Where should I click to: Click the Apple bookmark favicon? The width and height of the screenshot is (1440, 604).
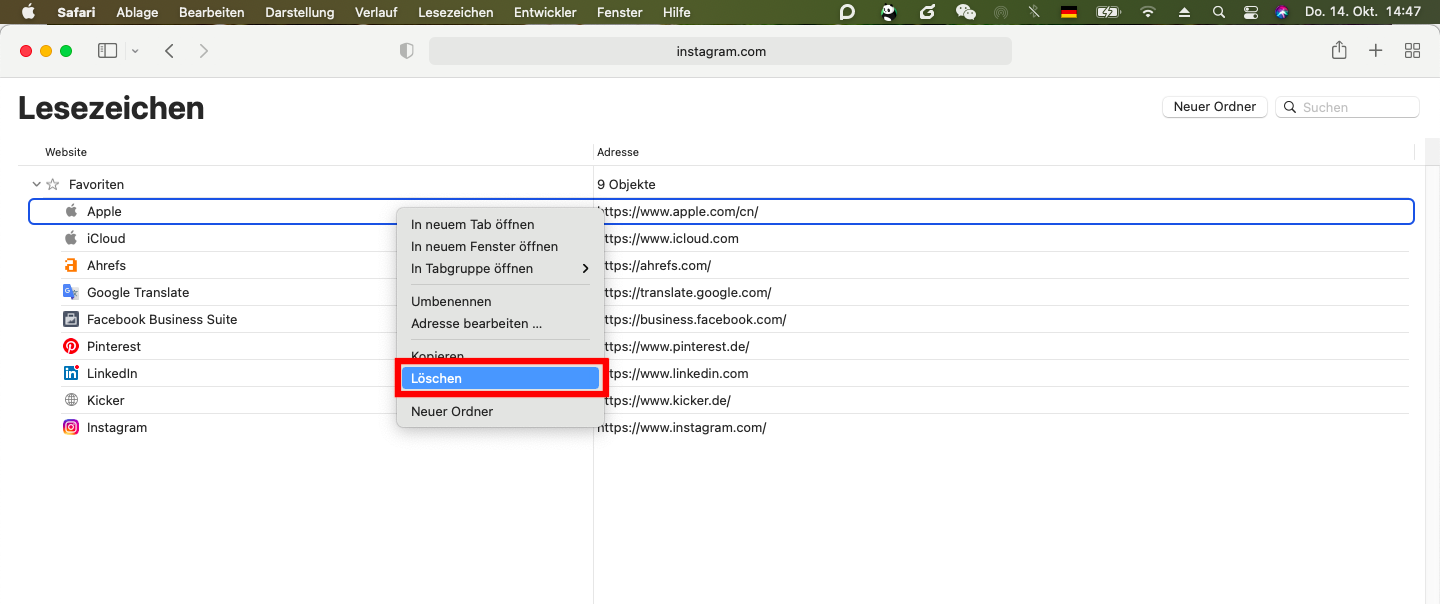click(x=71, y=211)
